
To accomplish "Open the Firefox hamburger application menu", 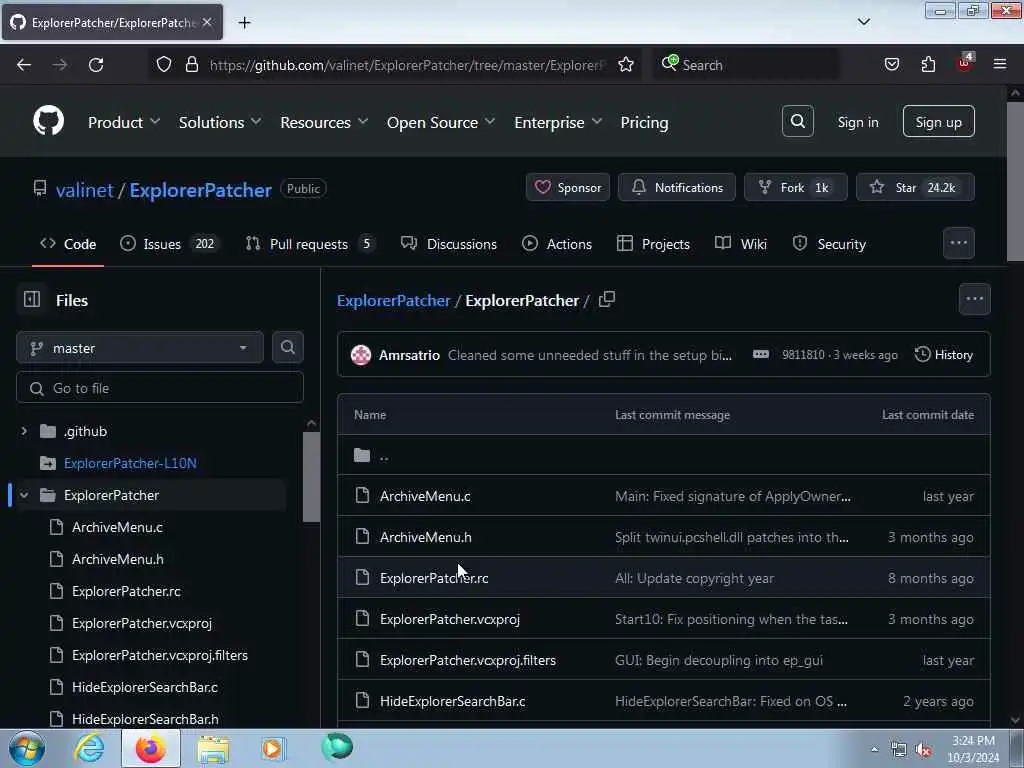I will pos(999,65).
